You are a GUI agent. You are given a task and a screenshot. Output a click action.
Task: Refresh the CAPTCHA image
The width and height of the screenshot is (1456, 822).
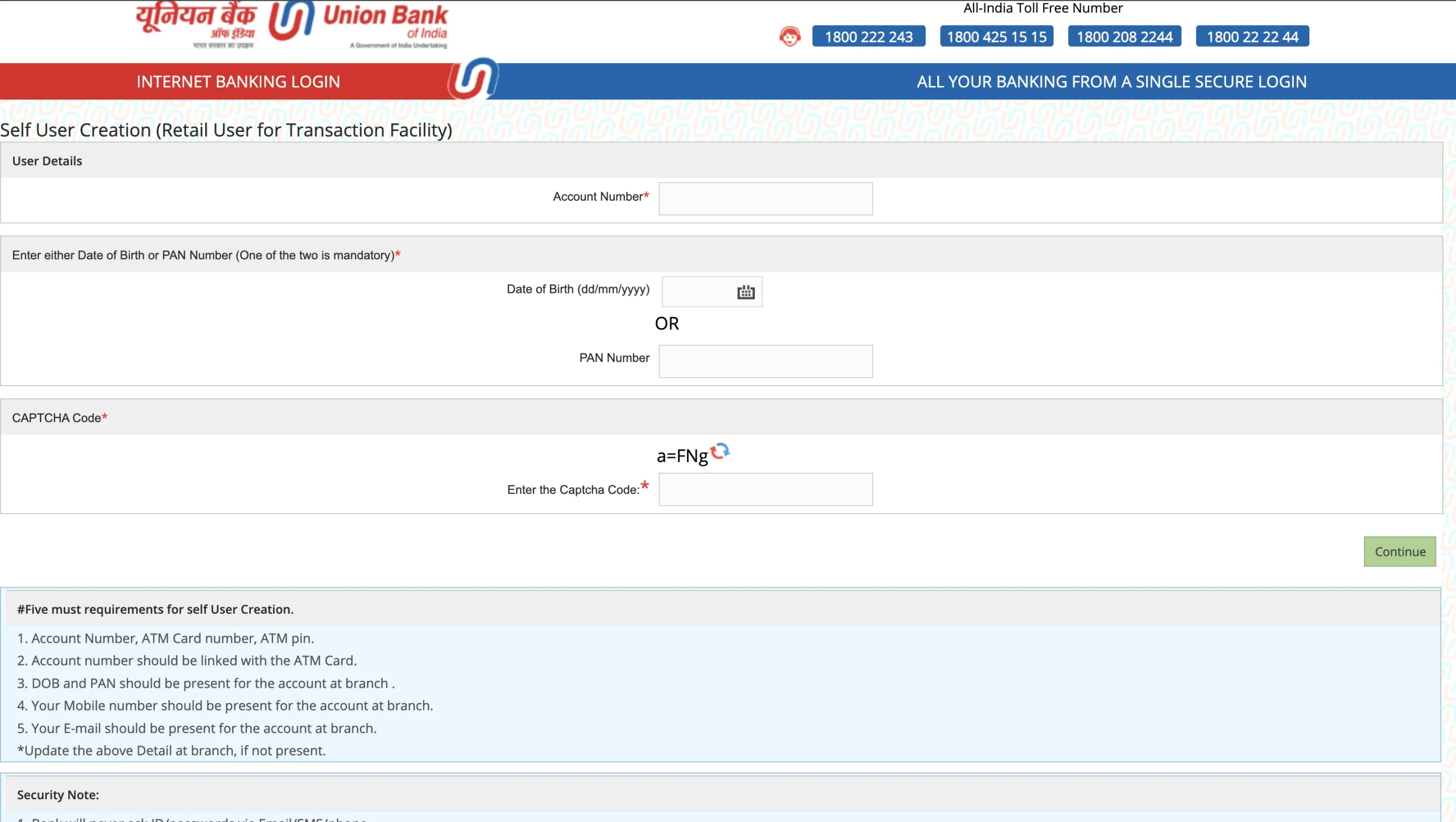pos(719,452)
